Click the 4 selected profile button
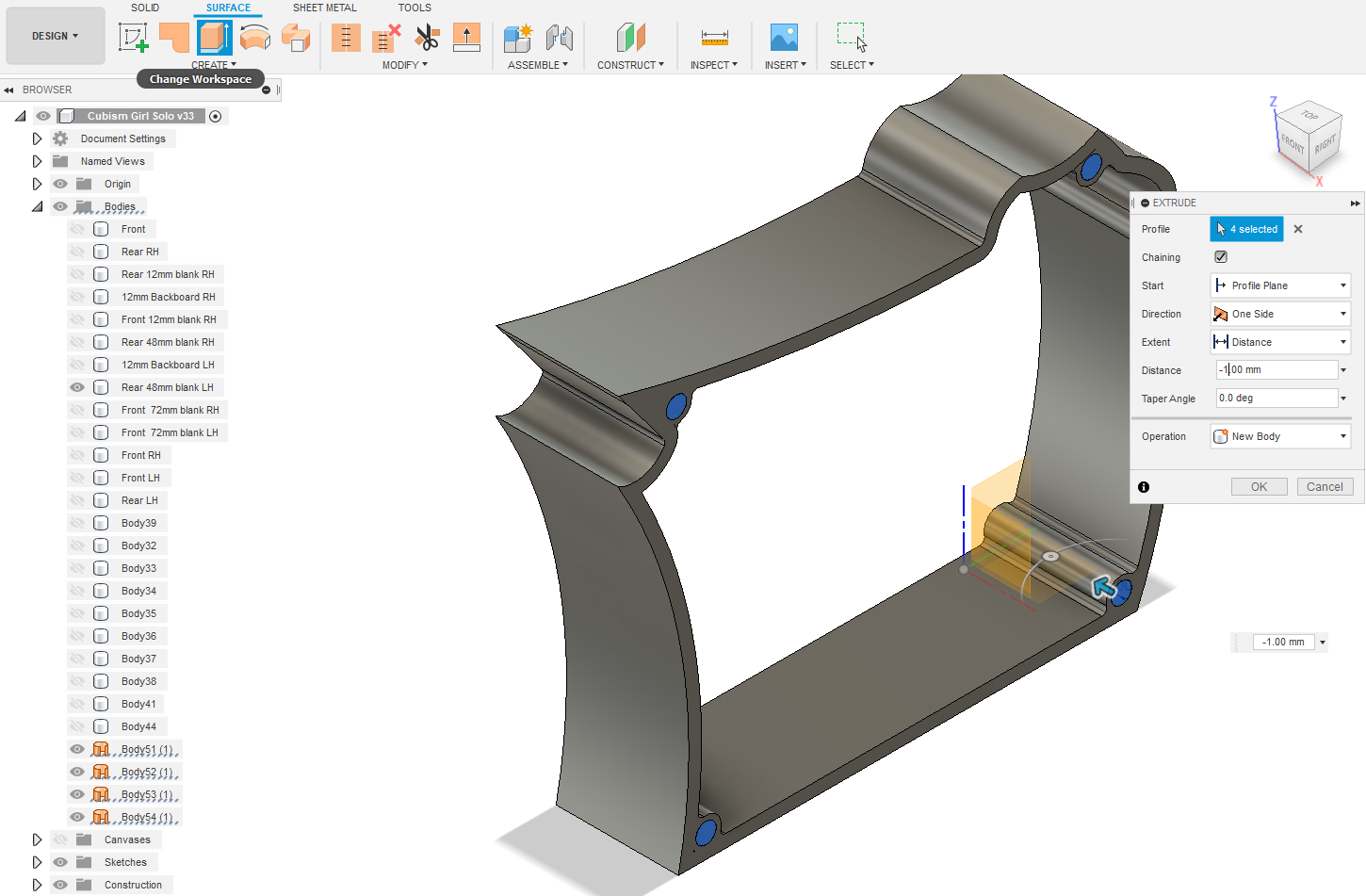This screenshot has height=896, width=1366. 1247,229
